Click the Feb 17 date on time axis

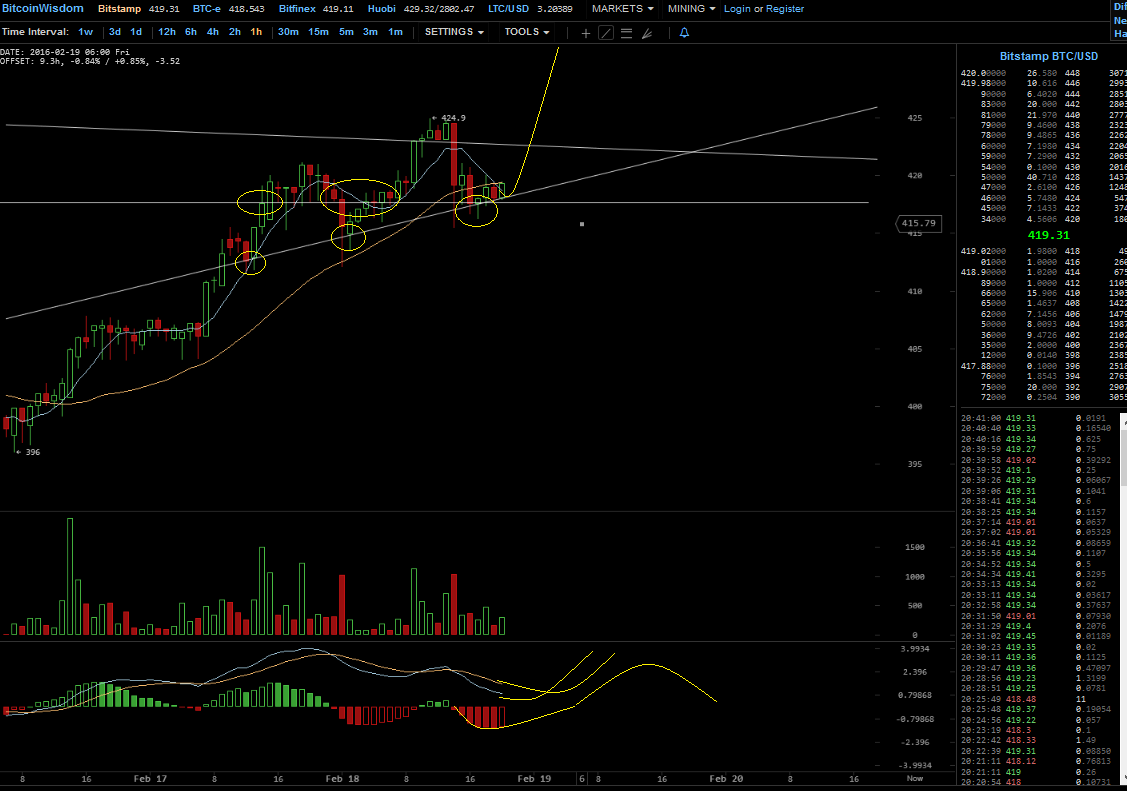[150, 779]
